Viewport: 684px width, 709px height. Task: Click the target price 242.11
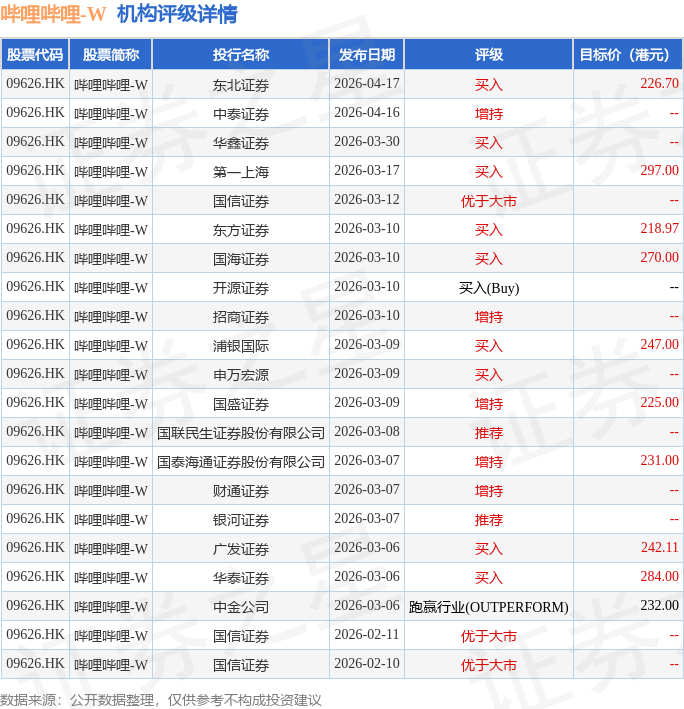click(660, 548)
